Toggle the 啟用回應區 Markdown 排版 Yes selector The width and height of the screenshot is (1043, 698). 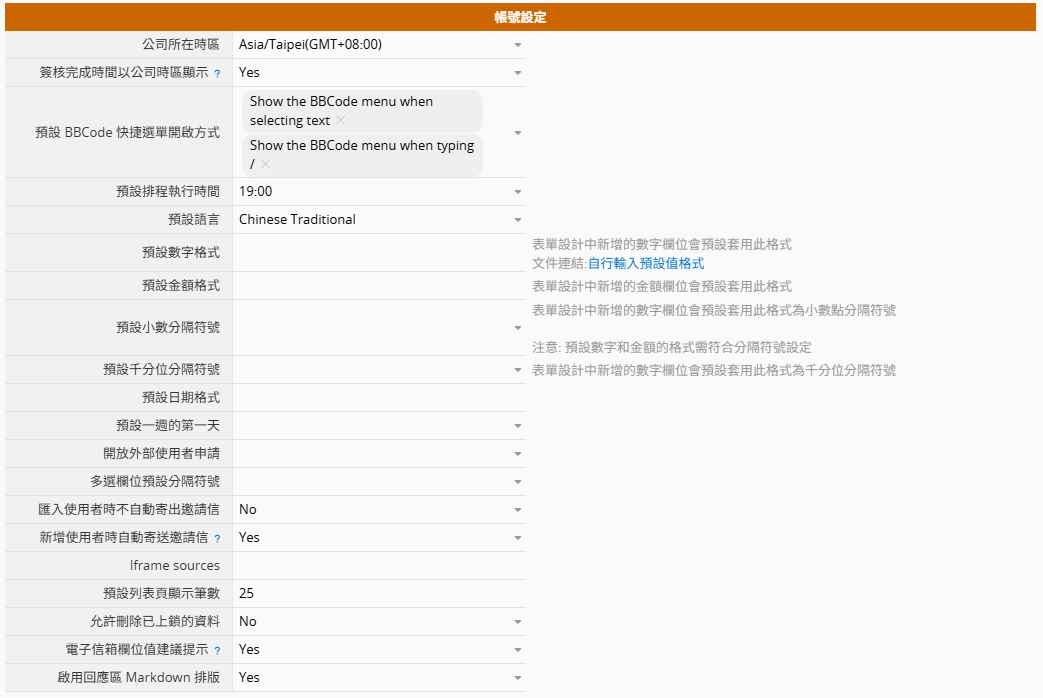coord(378,678)
